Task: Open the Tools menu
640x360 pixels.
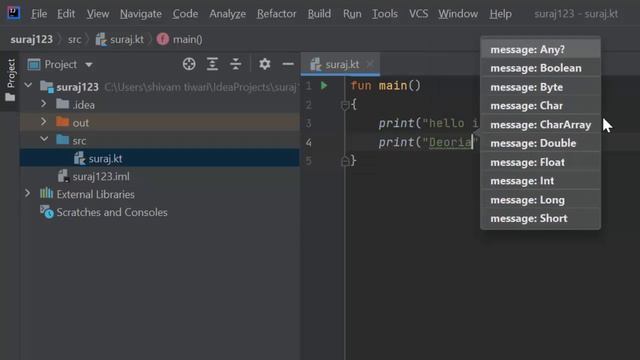Action: (384, 14)
